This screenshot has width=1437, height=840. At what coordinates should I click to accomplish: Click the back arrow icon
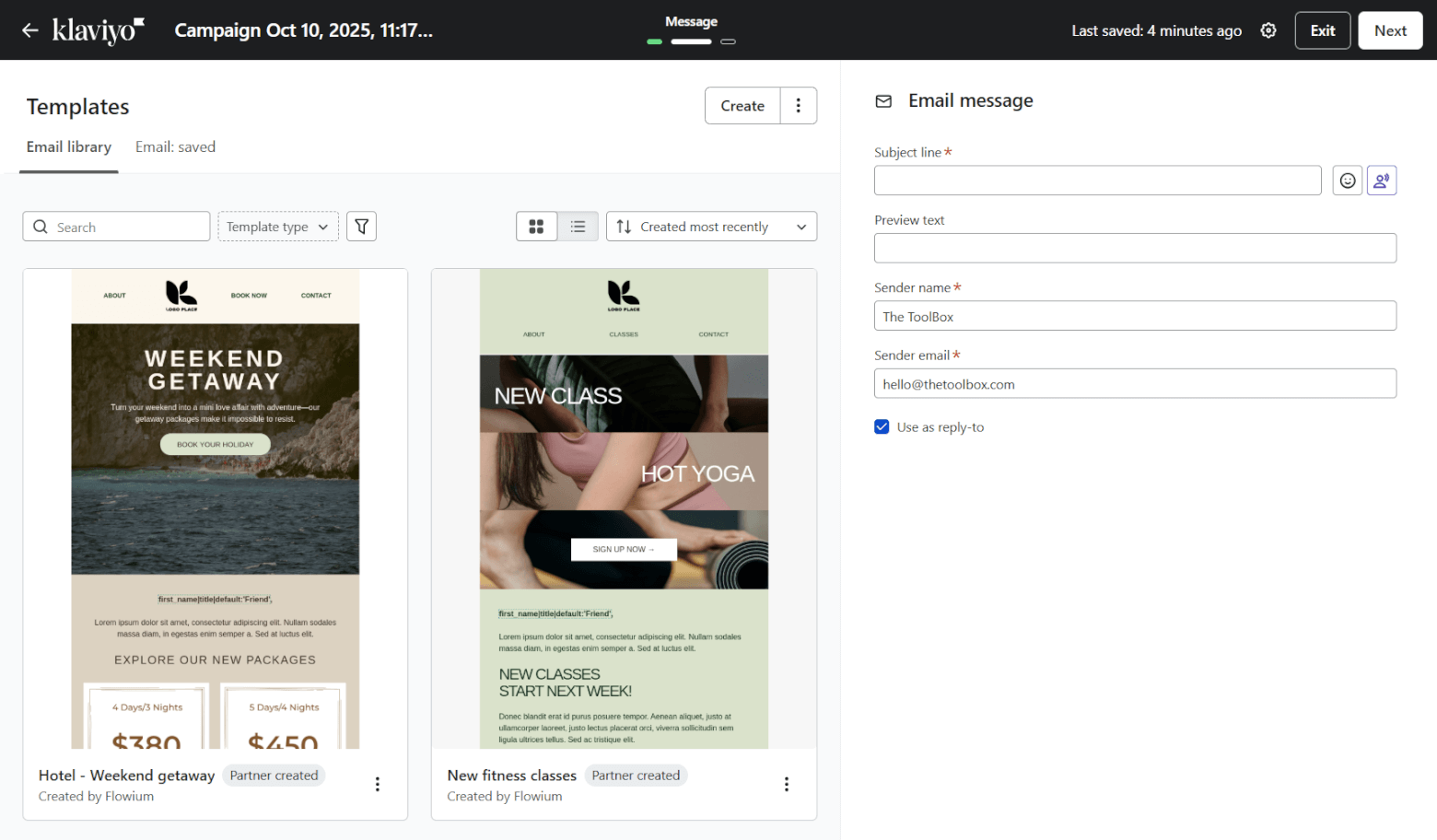30,30
